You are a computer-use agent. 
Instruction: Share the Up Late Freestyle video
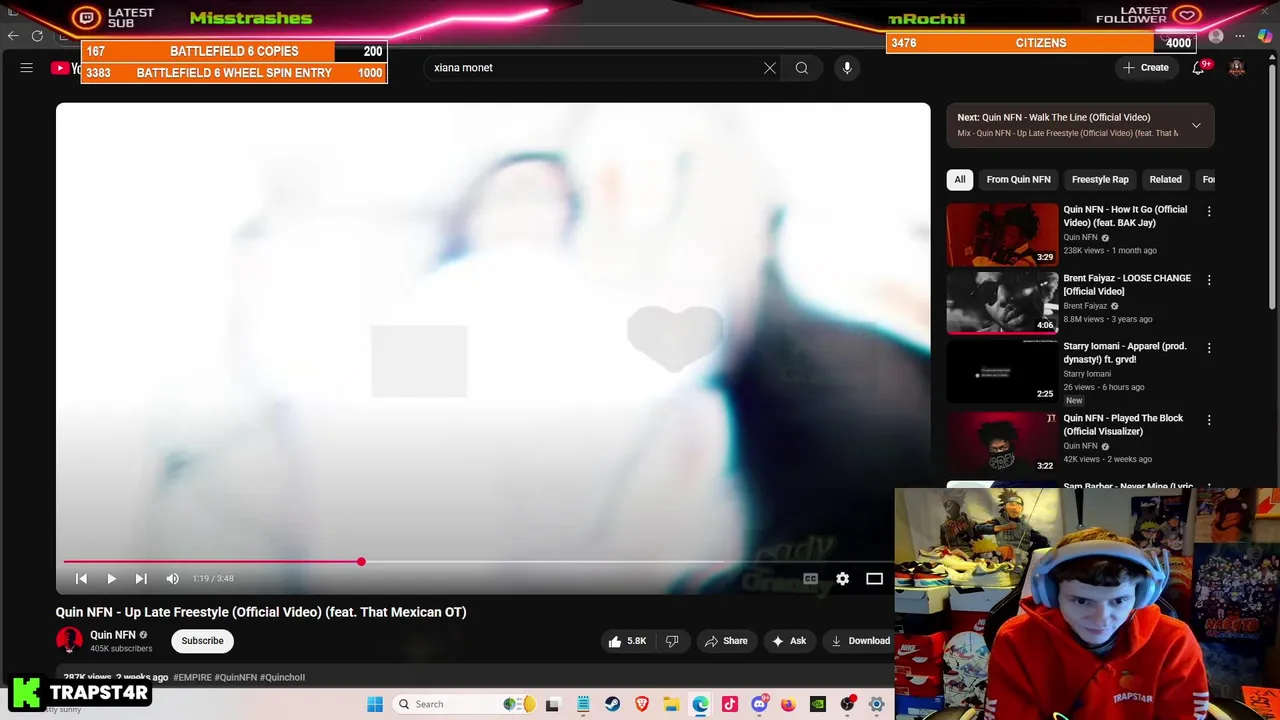tap(725, 641)
